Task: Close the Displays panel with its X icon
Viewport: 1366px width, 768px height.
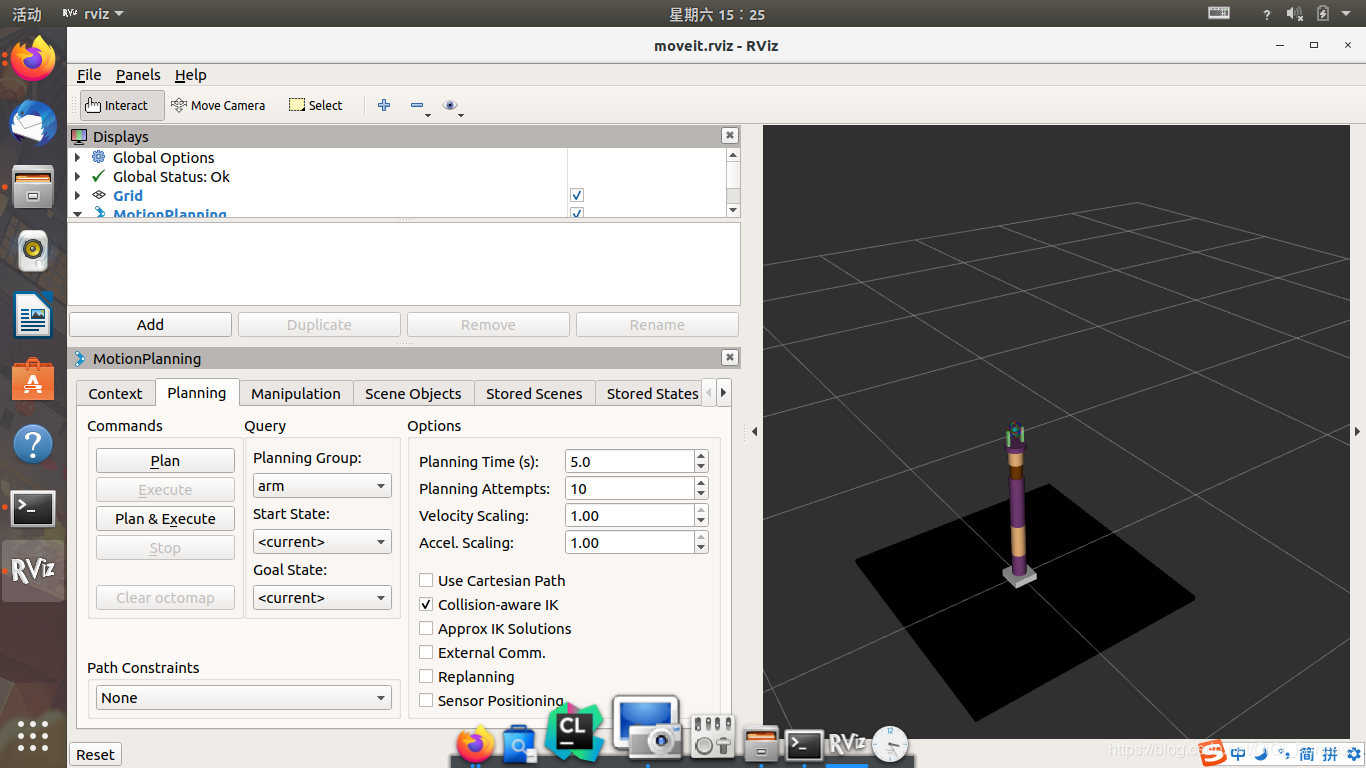Action: click(x=730, y=136)
